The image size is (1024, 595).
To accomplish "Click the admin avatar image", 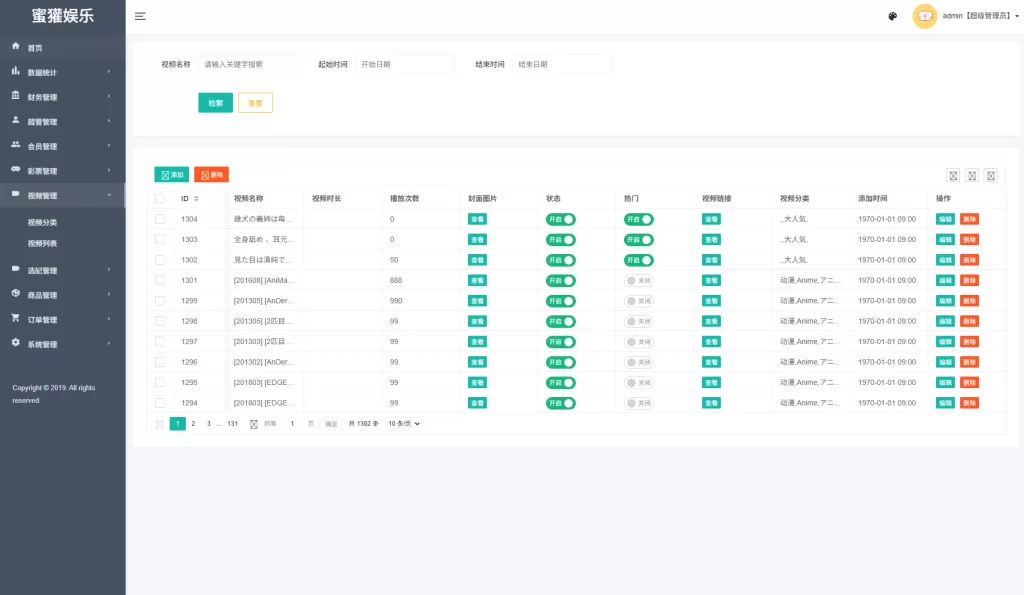I will 925,16.
